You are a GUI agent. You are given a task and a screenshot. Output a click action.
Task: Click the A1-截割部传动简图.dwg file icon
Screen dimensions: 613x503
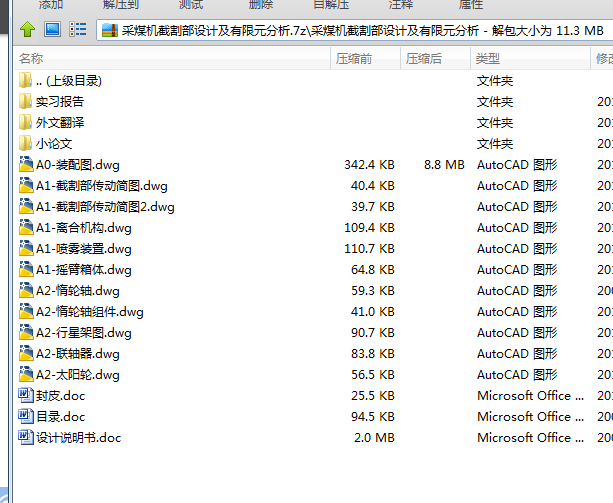(x=26, y=186)
